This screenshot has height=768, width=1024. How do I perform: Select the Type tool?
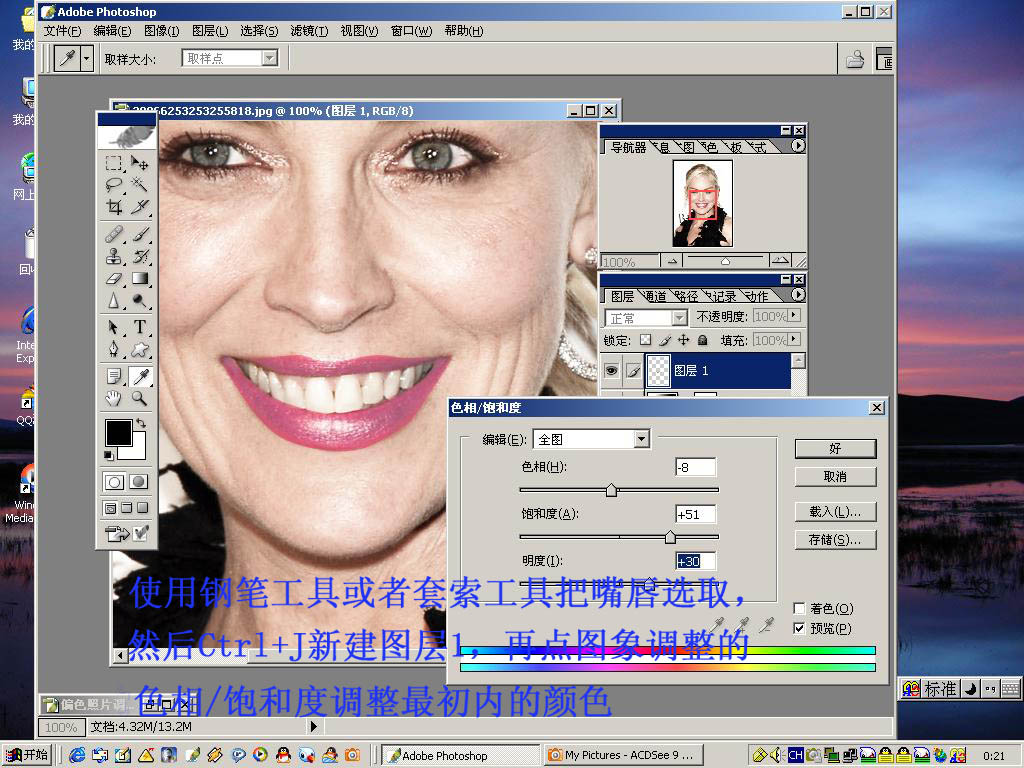pos(139,327)
